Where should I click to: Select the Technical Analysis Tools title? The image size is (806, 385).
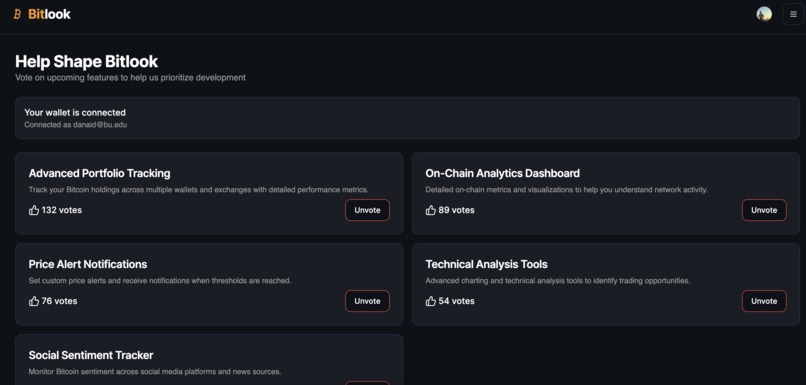(486, 264)
